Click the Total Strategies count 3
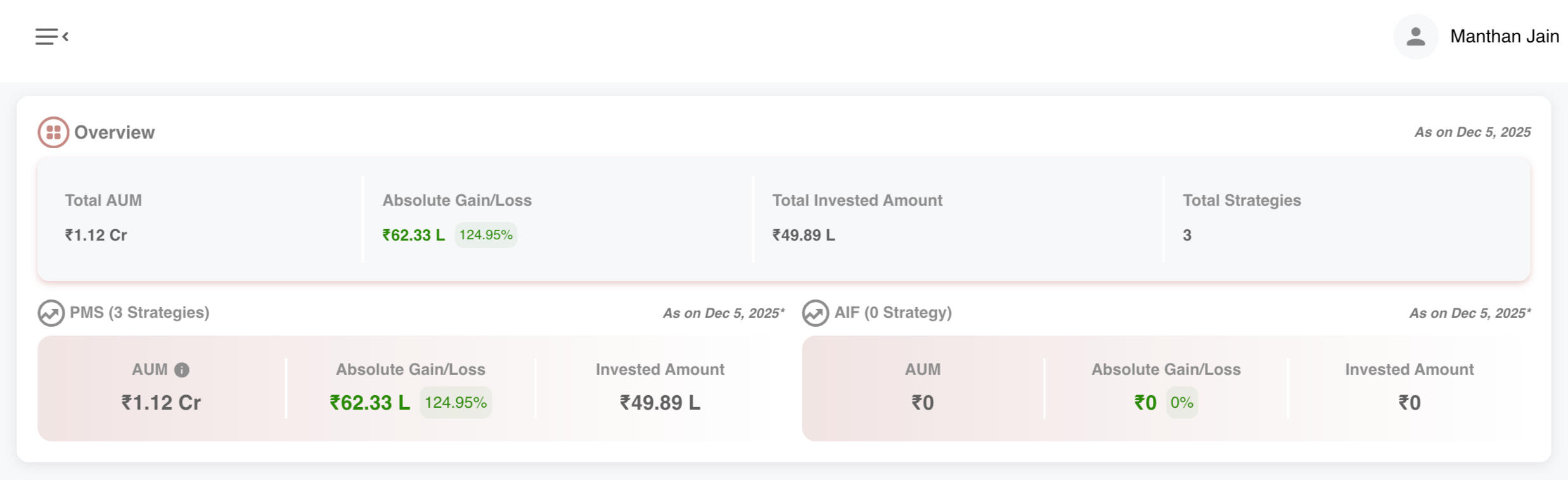Screen dimensions: 1568x480 (x=1186, y=236)
